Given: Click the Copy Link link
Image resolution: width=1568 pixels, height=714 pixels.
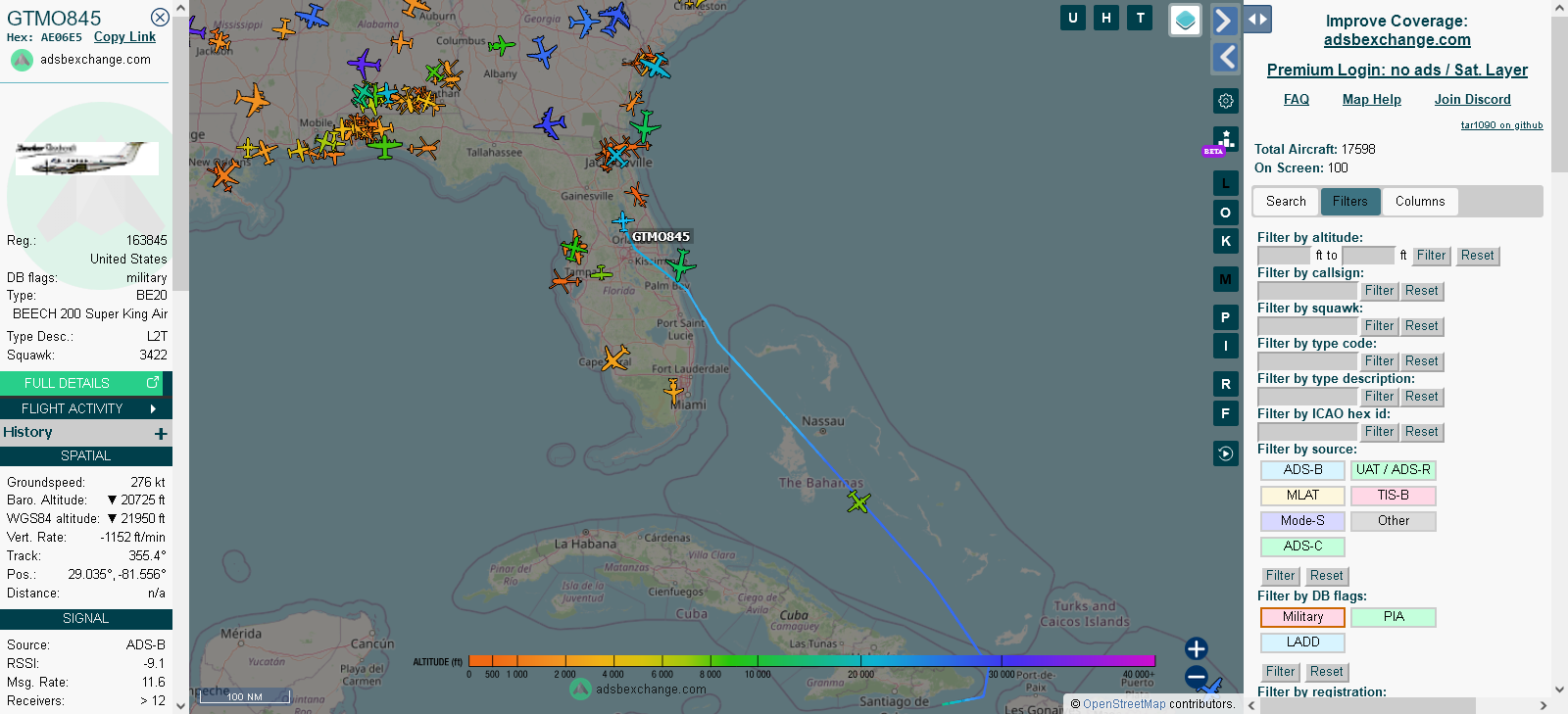Looking at the screenshot, I should (x=124, y=37).
